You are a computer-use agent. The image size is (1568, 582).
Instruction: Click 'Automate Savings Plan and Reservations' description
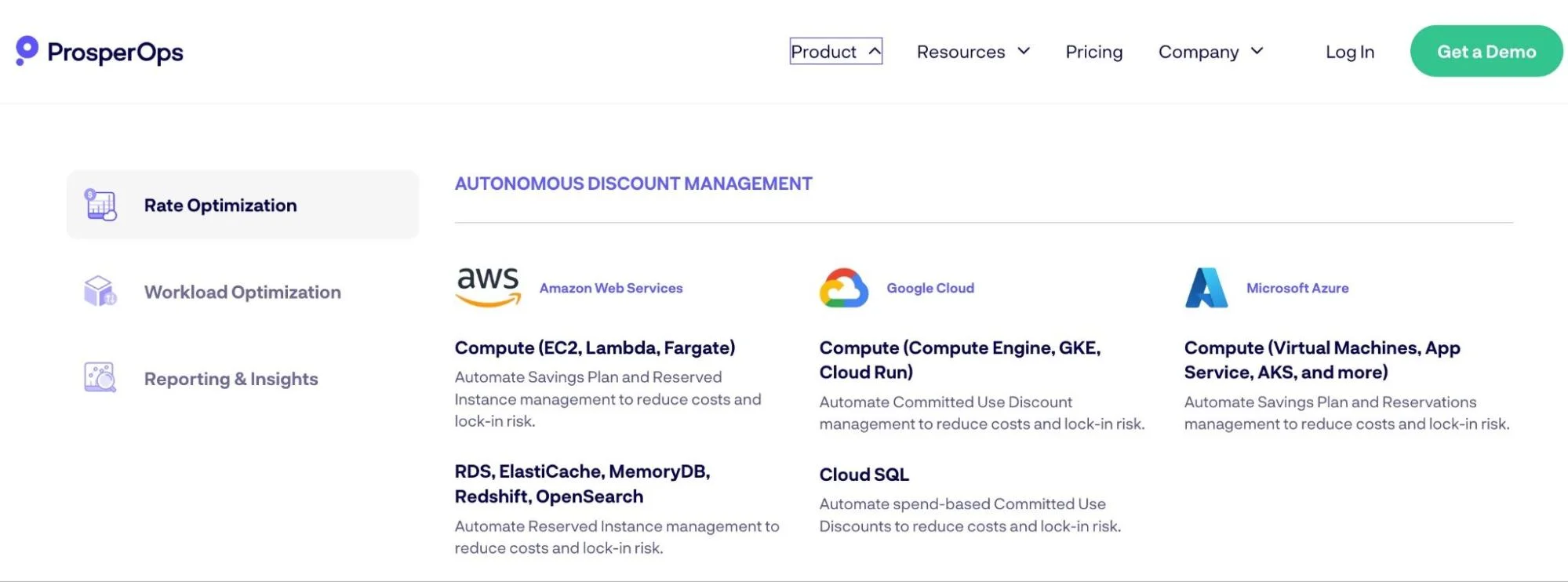point(1347,413)
